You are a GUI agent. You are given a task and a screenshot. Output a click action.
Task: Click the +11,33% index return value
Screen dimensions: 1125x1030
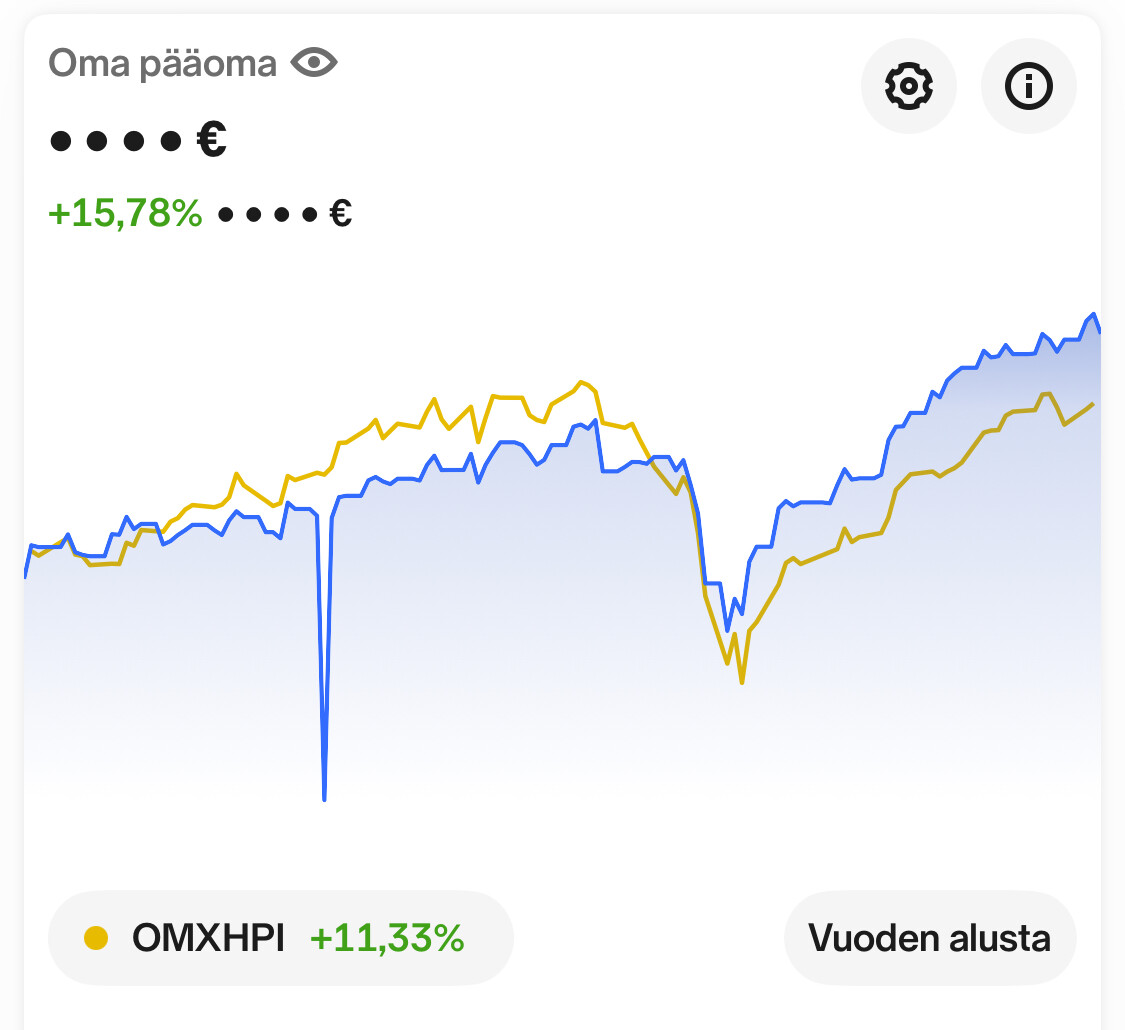click(x=387, y=937)
